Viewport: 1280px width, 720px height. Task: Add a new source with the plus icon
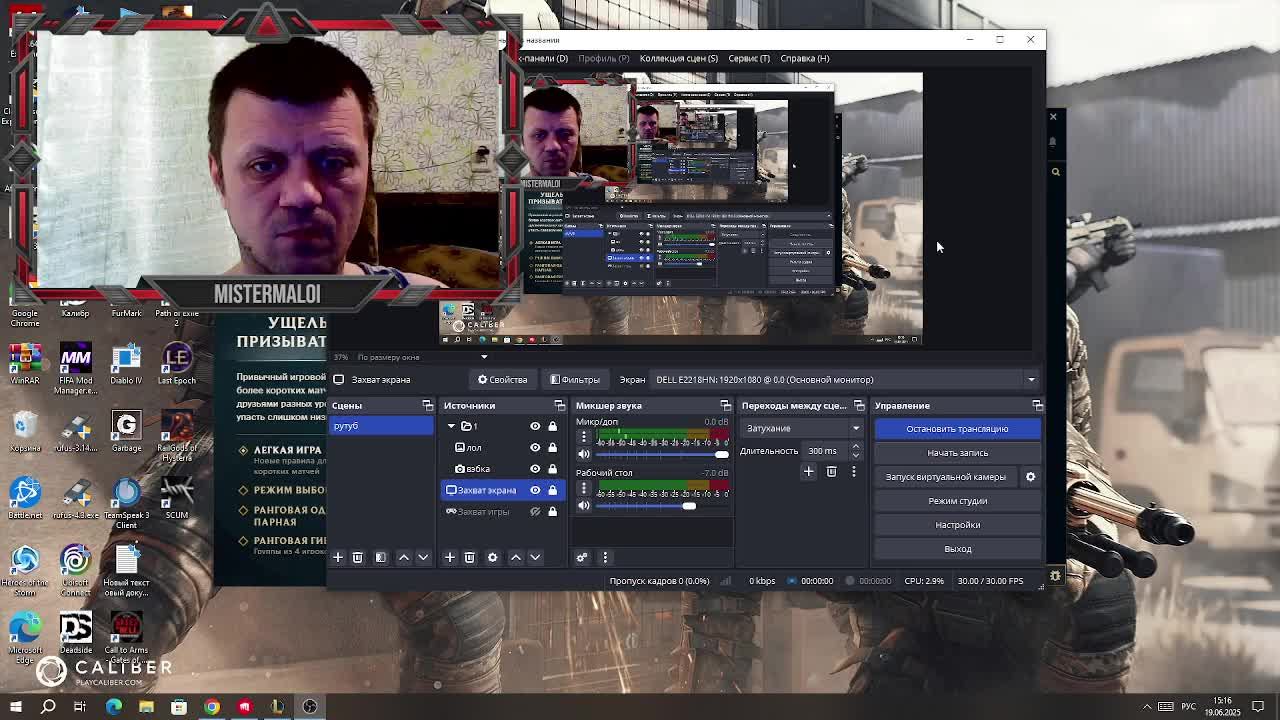(450, 557)
